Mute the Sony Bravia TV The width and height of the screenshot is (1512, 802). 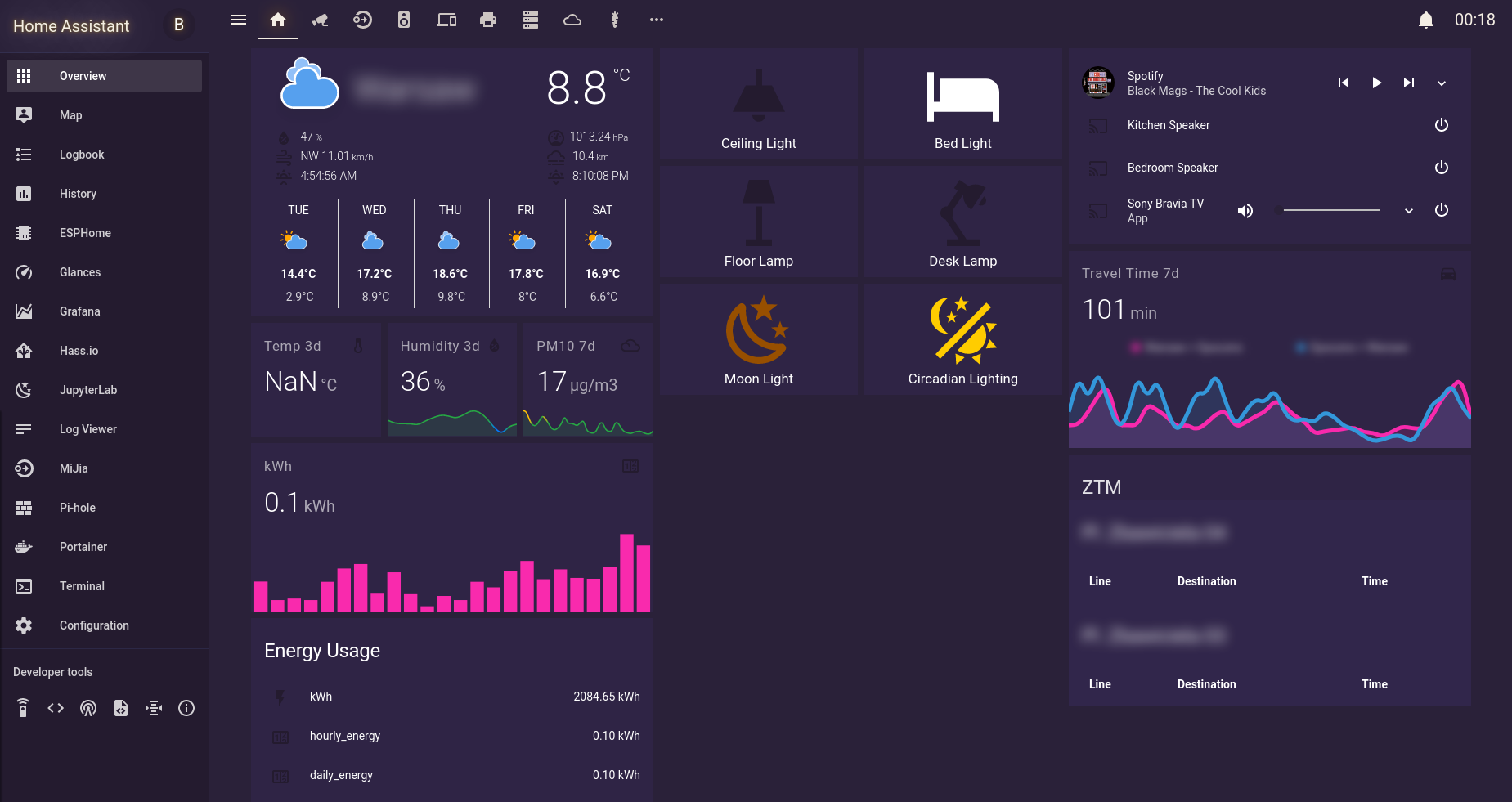pos(1245,210)
